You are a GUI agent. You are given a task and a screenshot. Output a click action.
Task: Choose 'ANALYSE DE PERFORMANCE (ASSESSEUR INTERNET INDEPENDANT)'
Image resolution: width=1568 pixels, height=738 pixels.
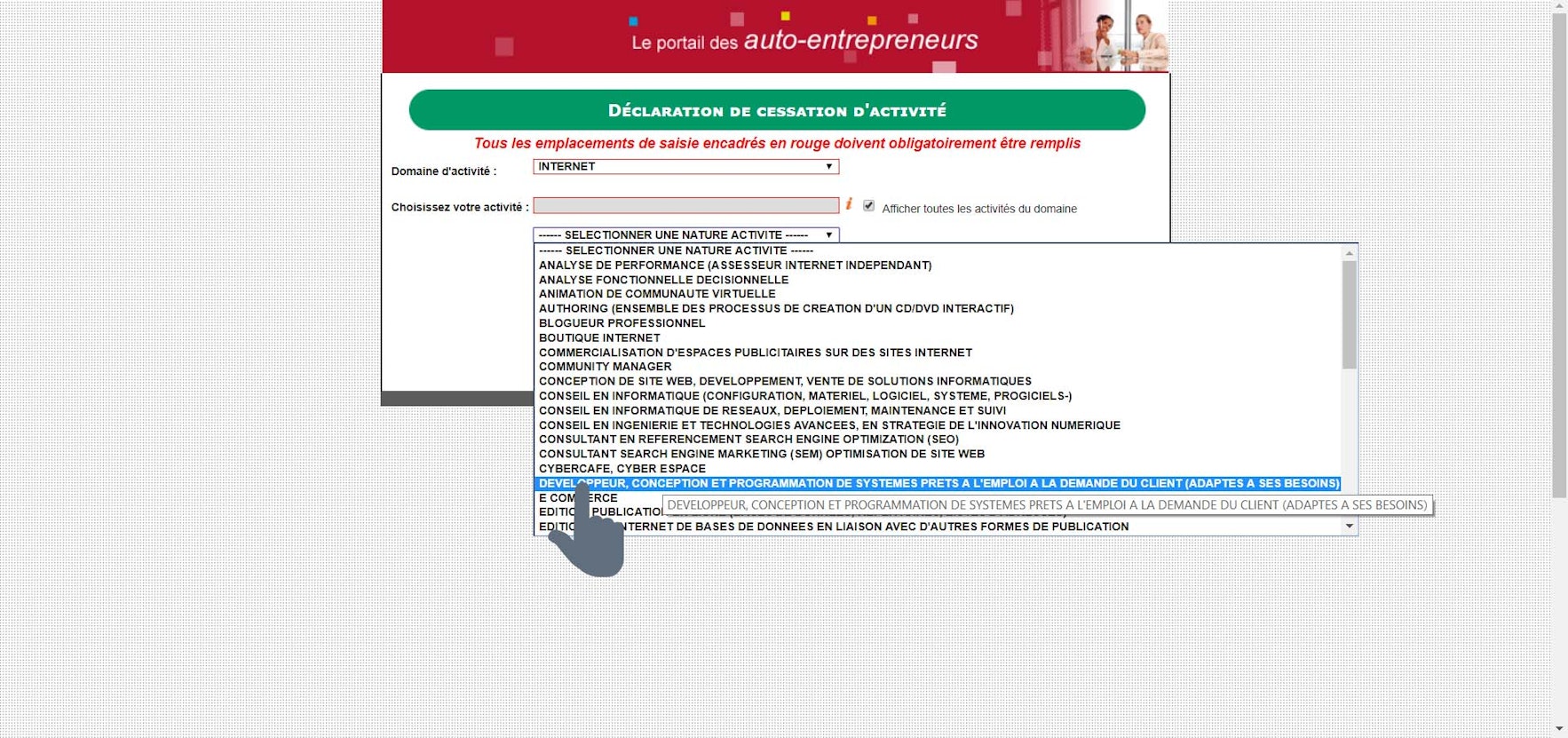[x=938, y=266]
